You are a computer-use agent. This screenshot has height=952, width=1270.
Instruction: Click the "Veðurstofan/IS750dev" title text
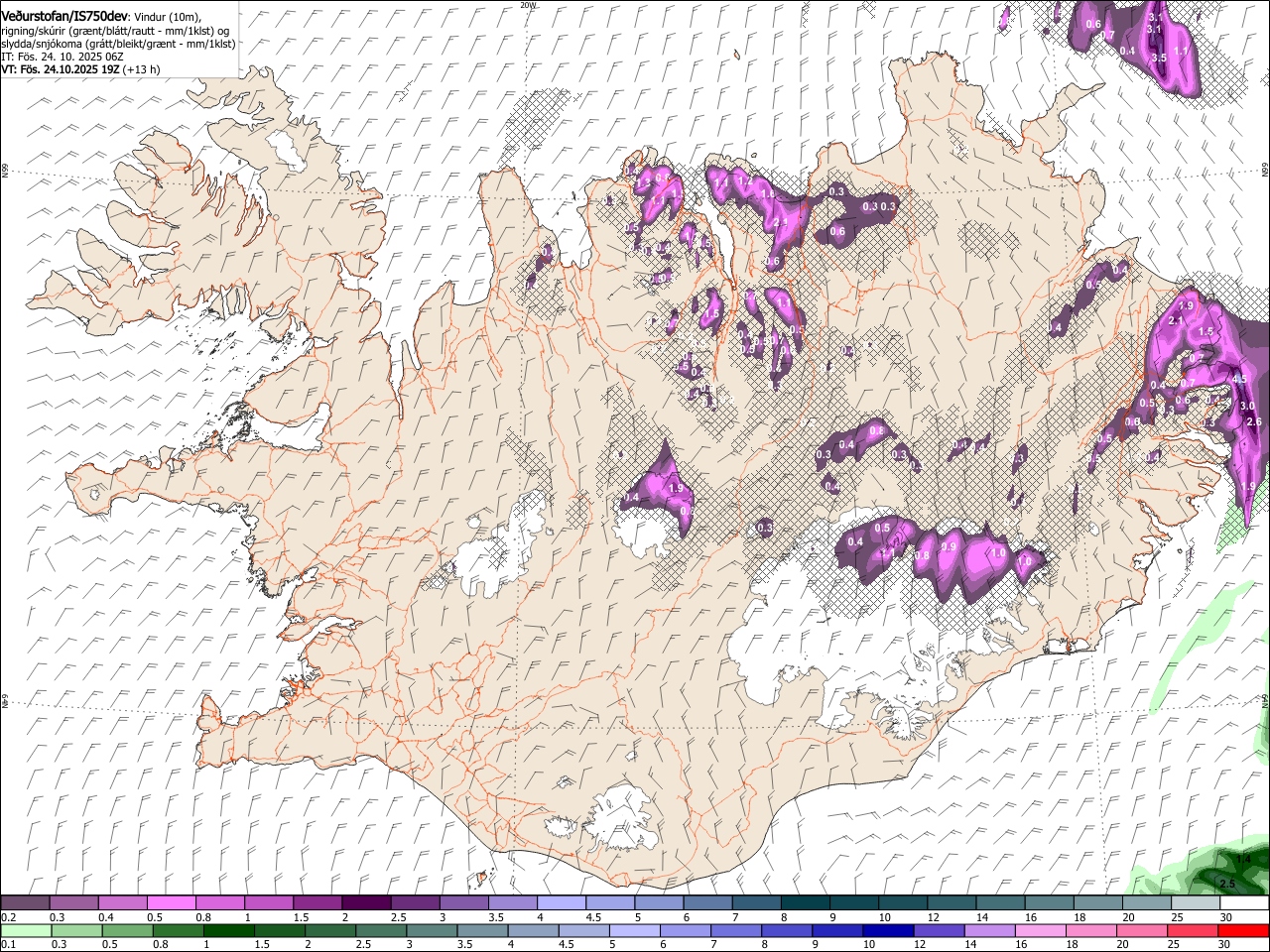click(64, 16)
